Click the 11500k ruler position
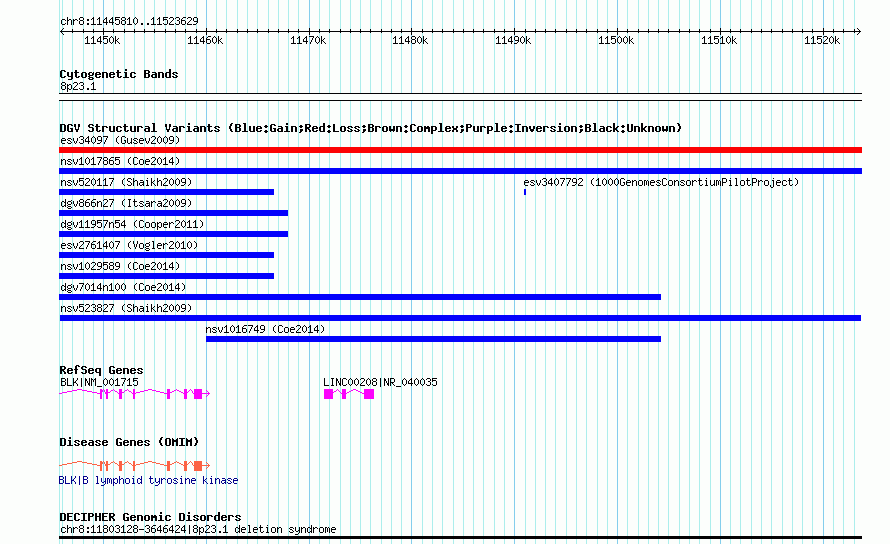The height and width of the screenshot is (544, 890). coord(616,40)
